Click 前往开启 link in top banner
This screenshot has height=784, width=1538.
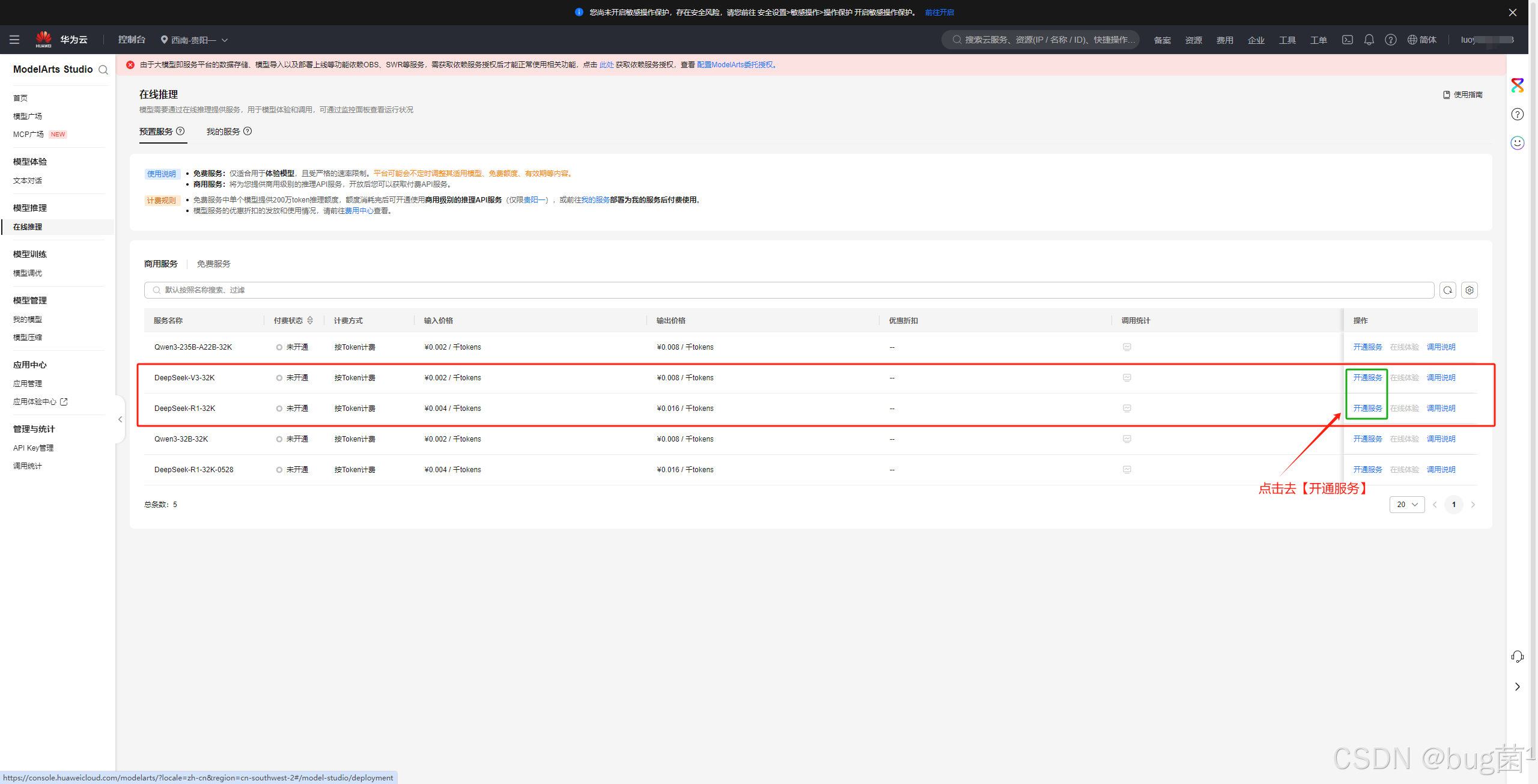[x=940, y=13]
